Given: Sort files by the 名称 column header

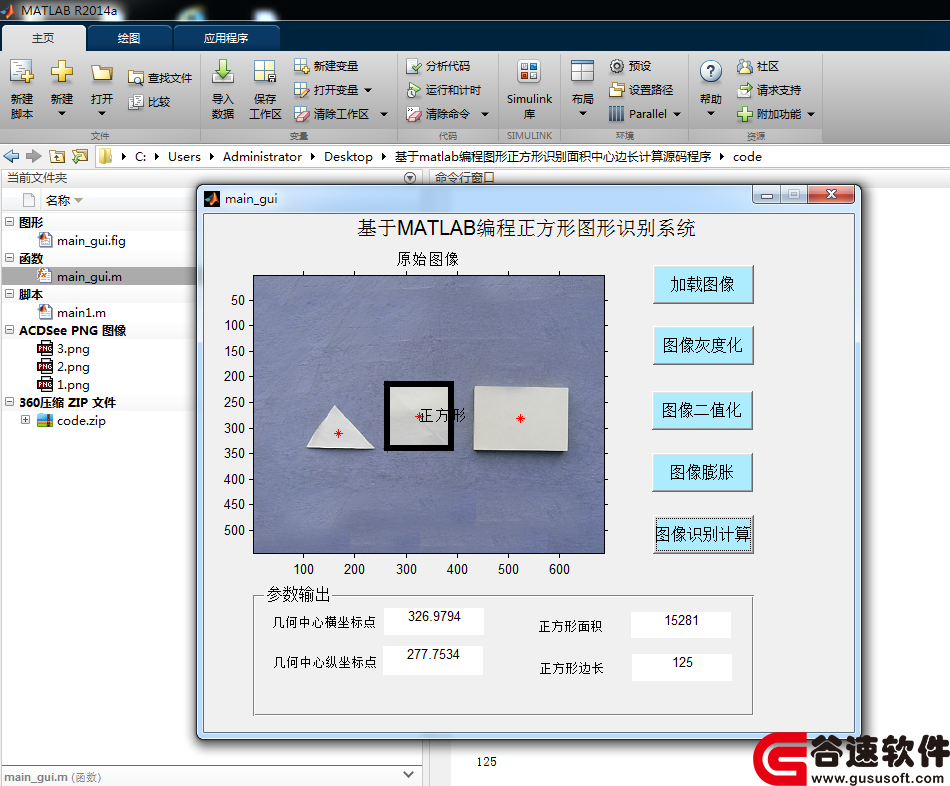Looking at the screenshot, I should 58,200.
